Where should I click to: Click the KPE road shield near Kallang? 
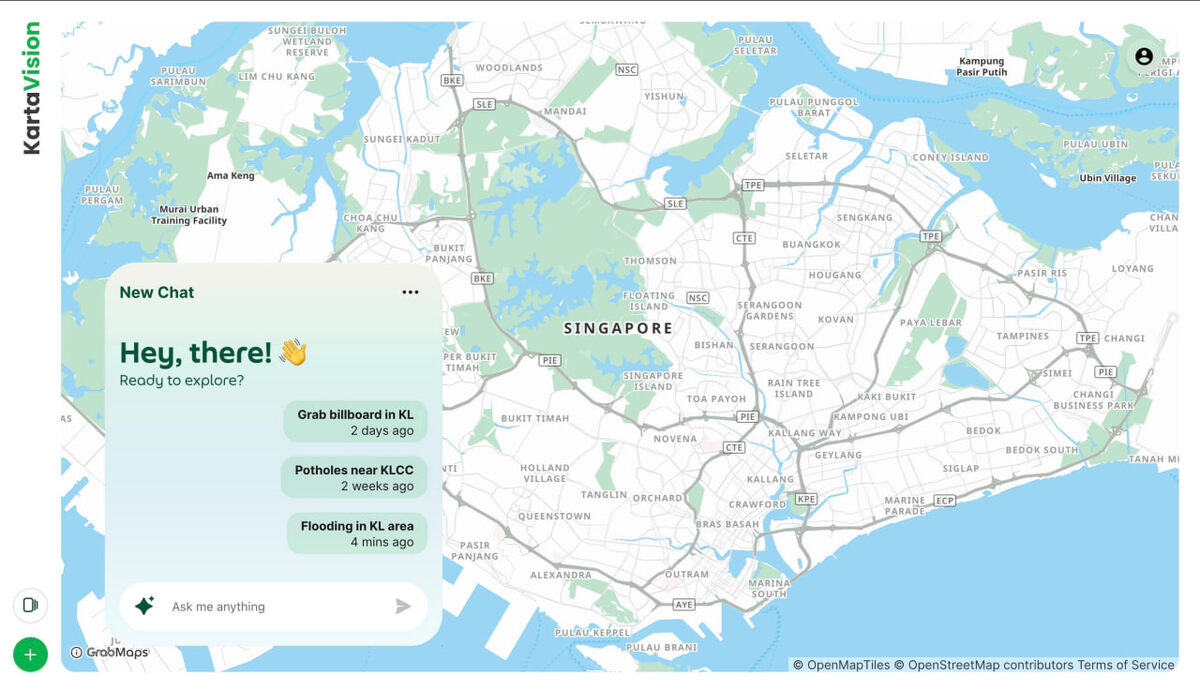click(x=806, y=498)
